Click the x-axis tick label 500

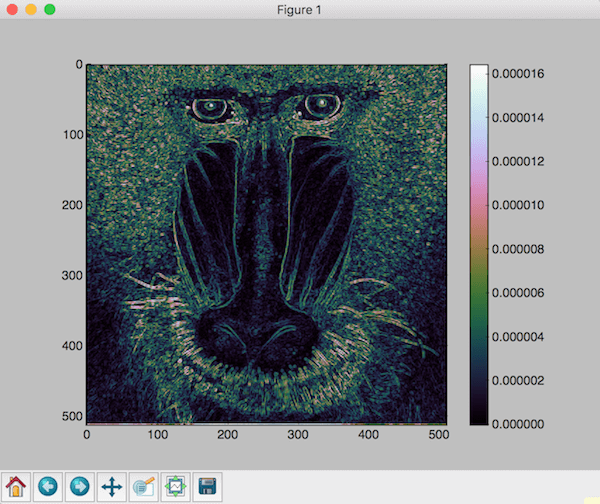coord(439,435)
